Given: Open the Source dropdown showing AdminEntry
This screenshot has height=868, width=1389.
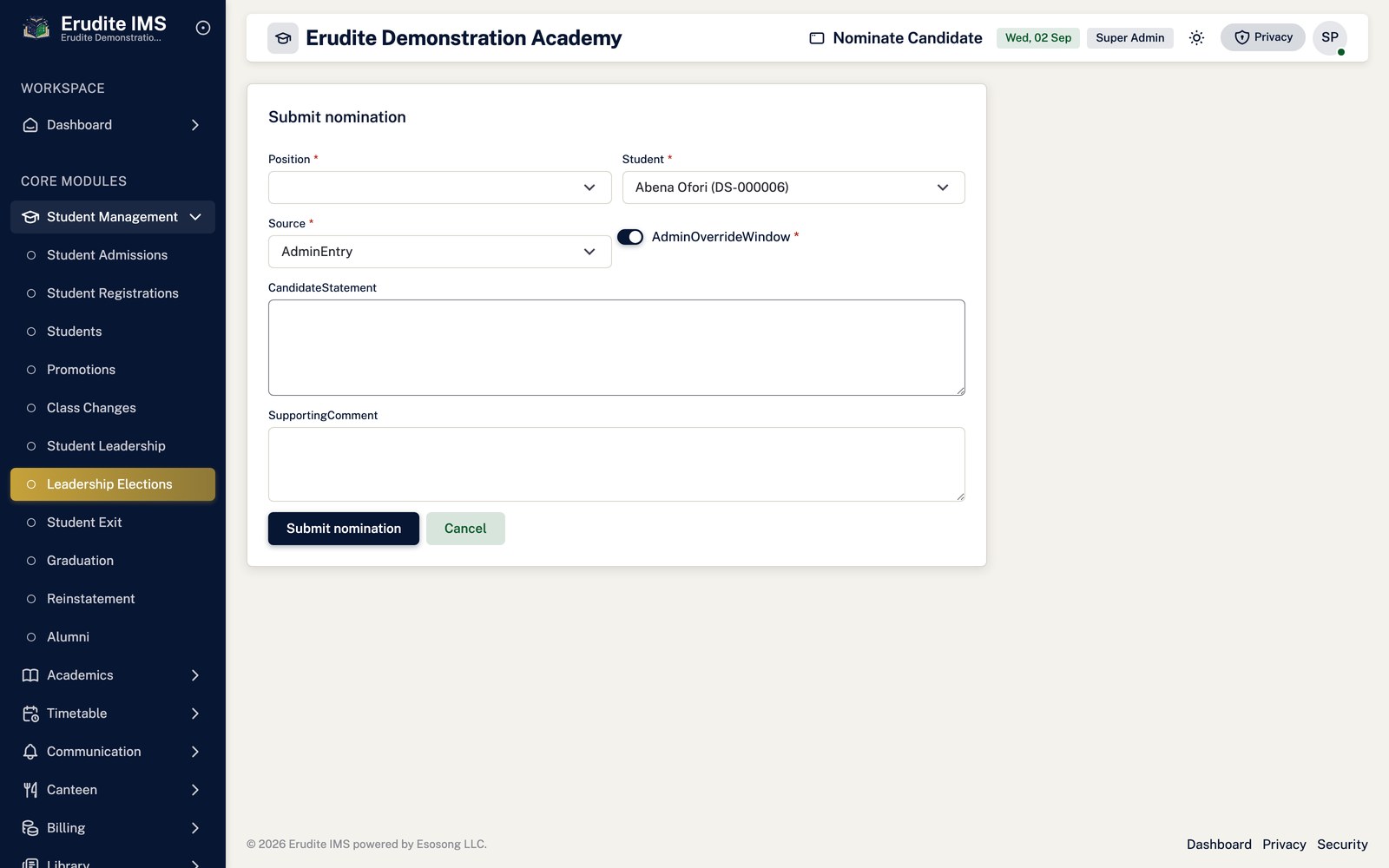Looking at the screenshot, I should coord(439,252).
